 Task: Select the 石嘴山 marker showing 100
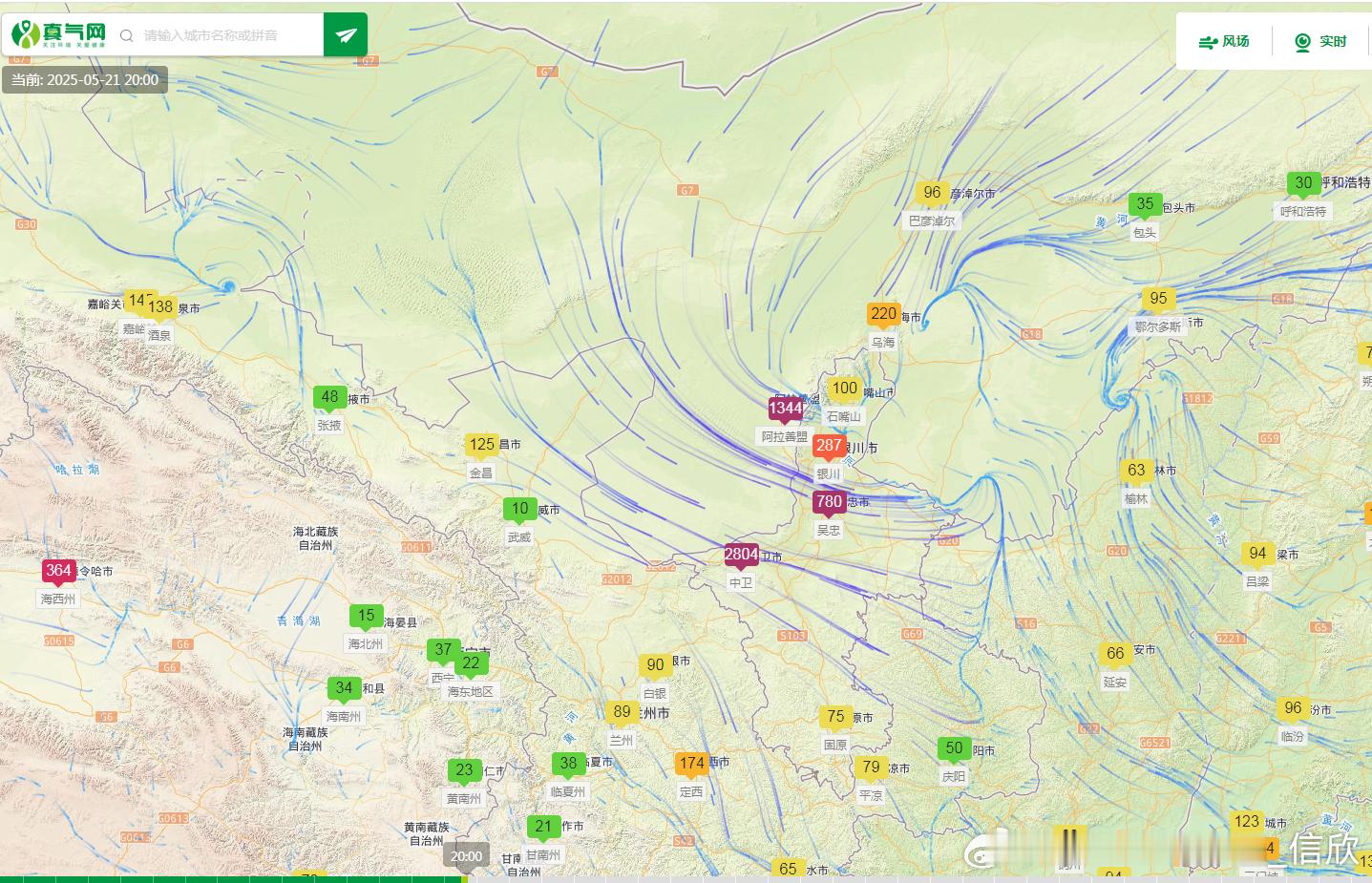point(844,389)
